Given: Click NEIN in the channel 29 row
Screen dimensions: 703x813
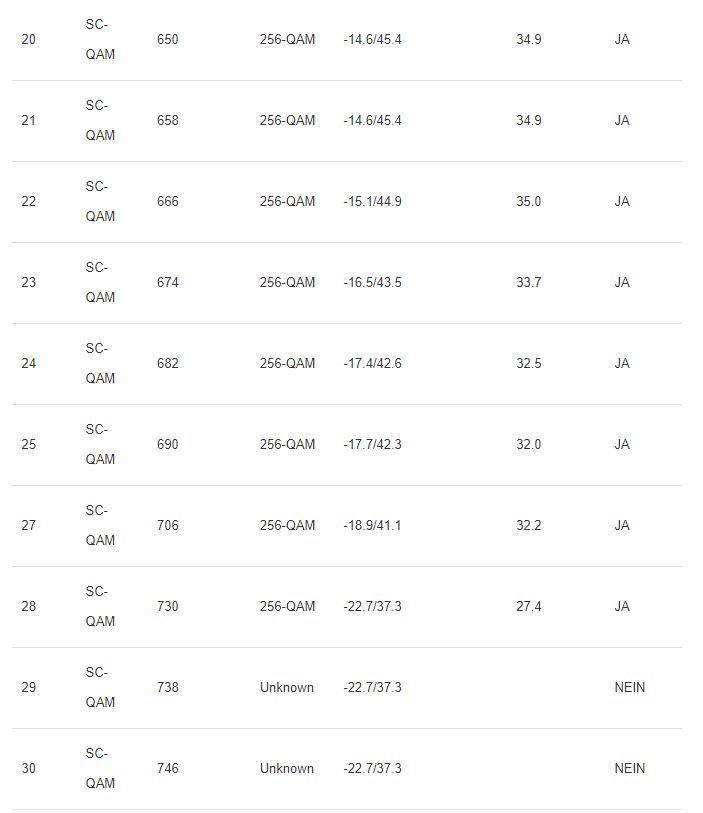Looking at the screenshot, I should (x=629, y=687).
